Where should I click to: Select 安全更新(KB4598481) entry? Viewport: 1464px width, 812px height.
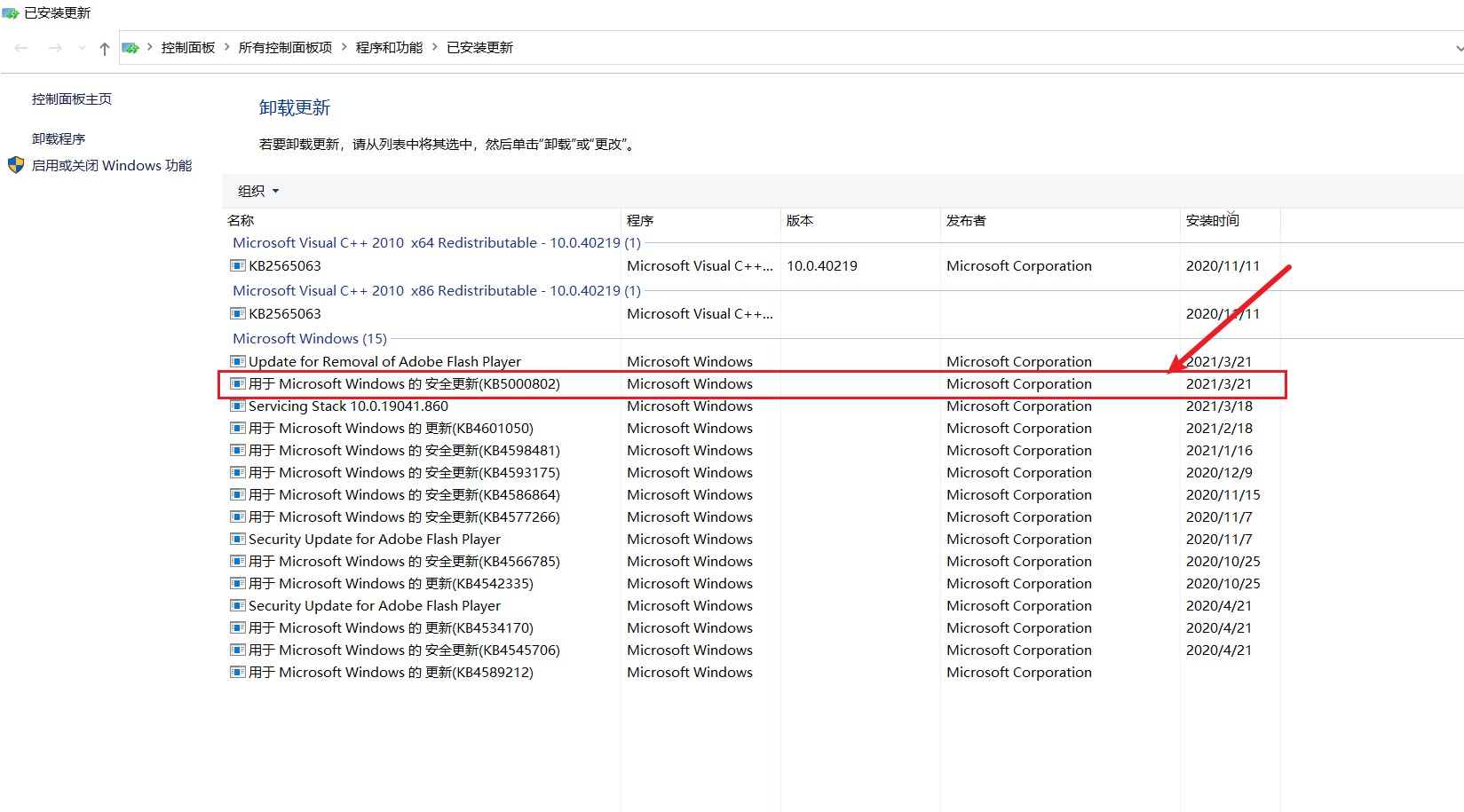click(404, 451)
